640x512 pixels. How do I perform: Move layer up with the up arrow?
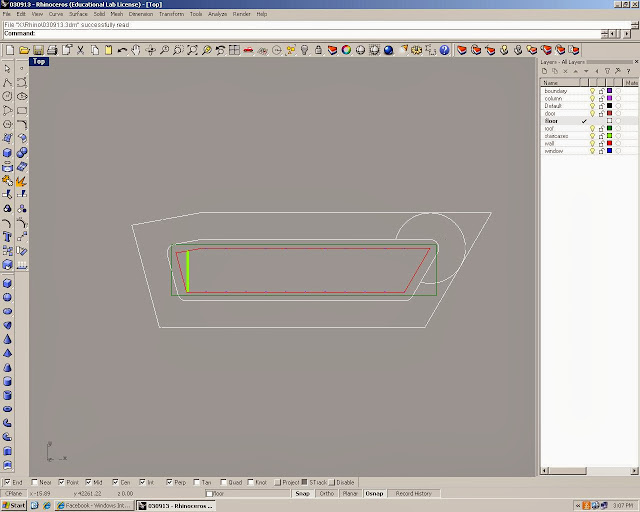click(x=576, y=71)
